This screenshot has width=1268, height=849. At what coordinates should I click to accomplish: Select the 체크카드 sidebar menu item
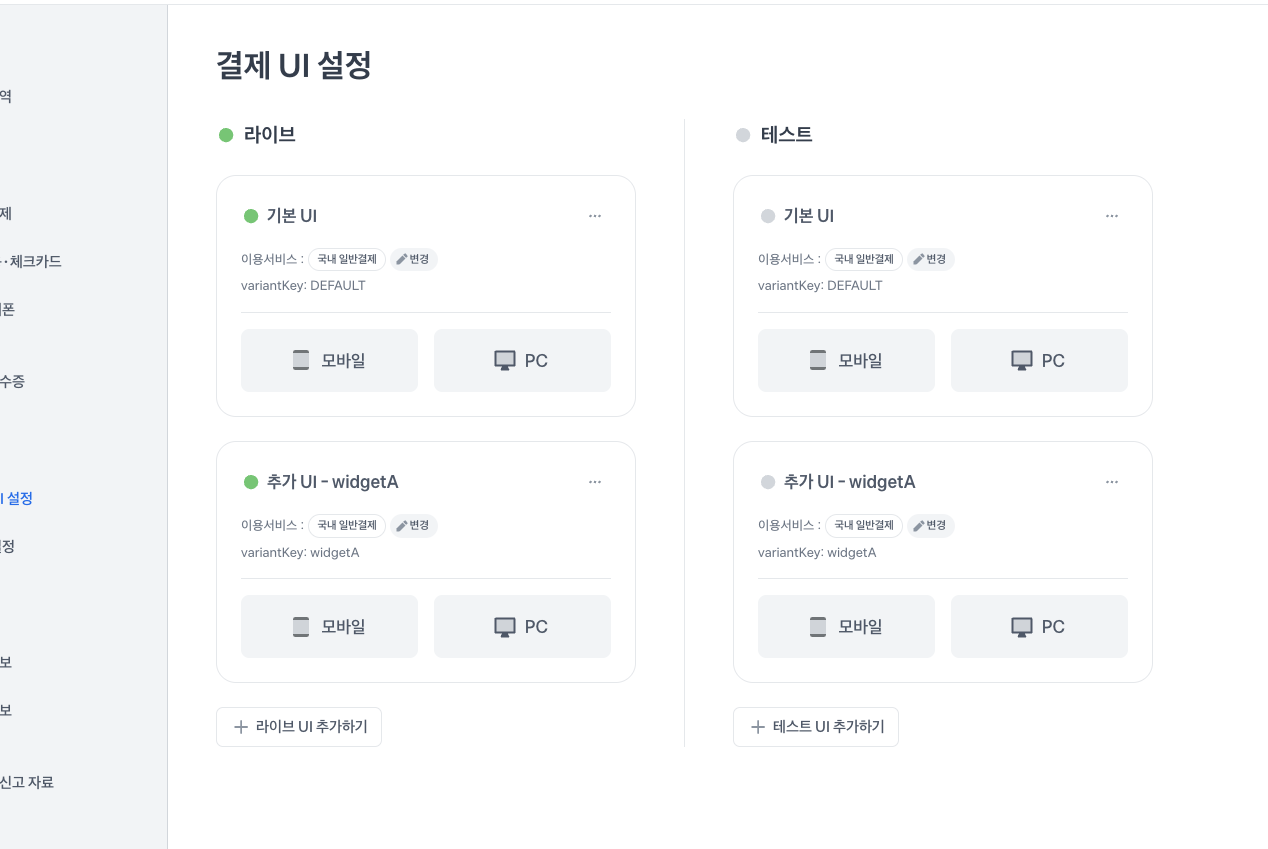coord(34,262)
